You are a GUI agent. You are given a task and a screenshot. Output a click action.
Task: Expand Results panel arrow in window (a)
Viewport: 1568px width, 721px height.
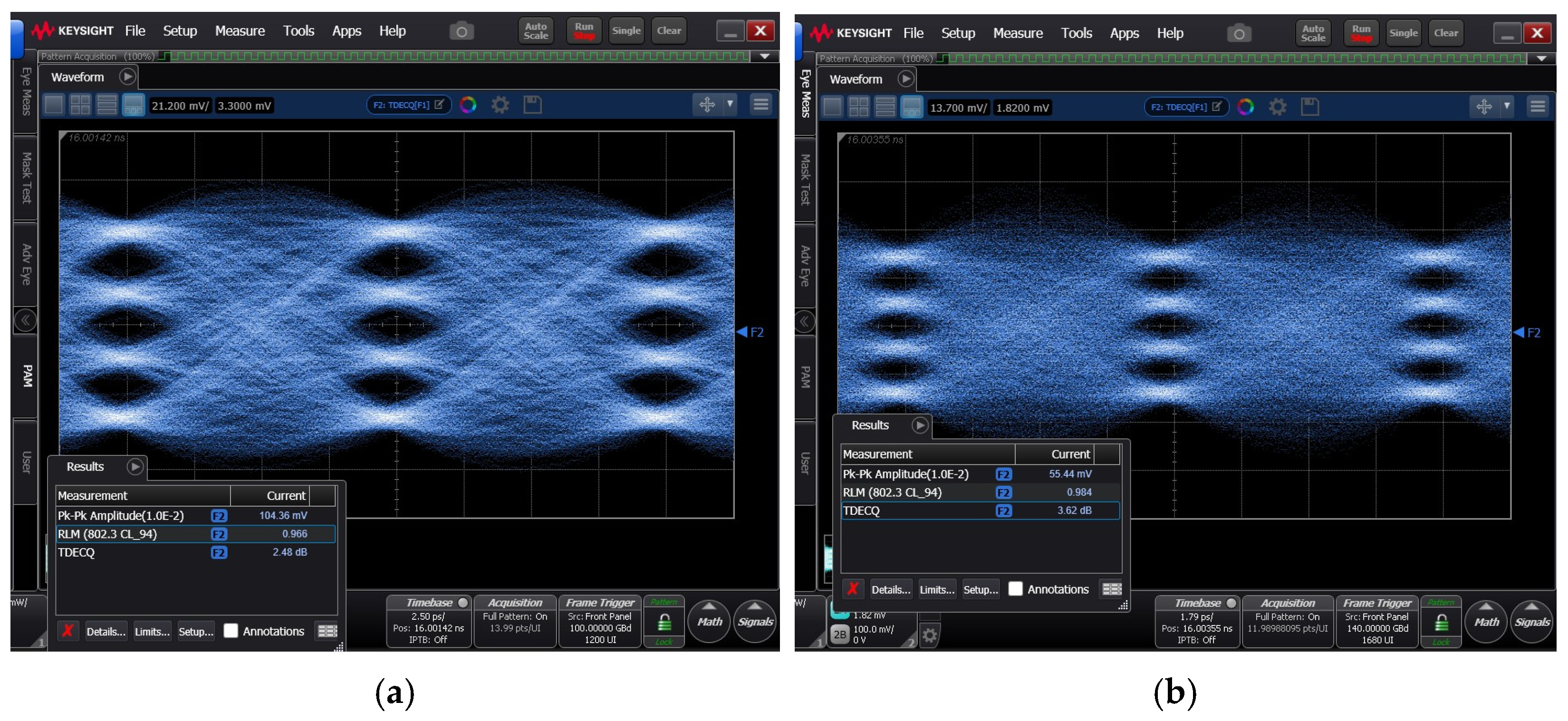135,467
